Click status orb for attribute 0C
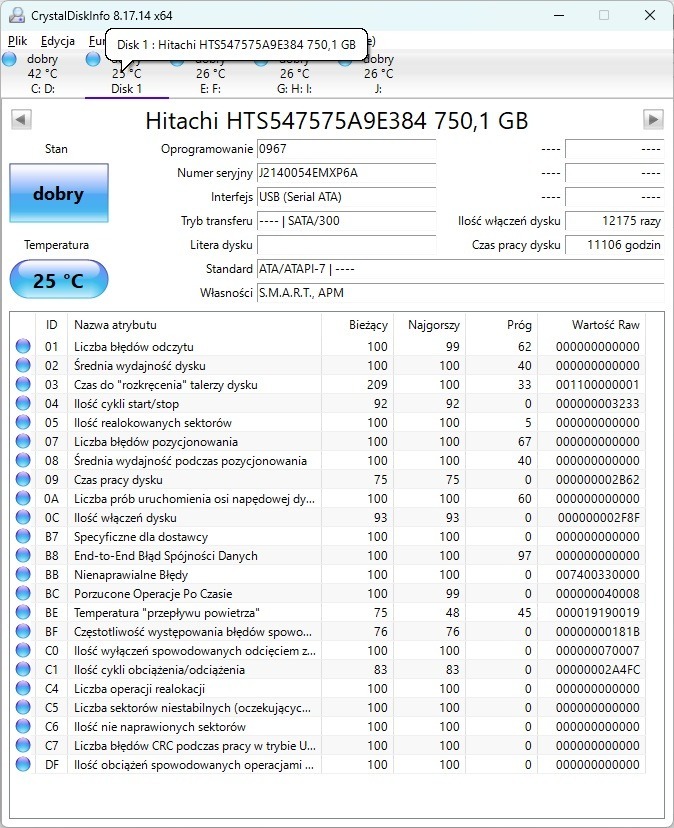 pyautogui.click(x=23, y=518)
